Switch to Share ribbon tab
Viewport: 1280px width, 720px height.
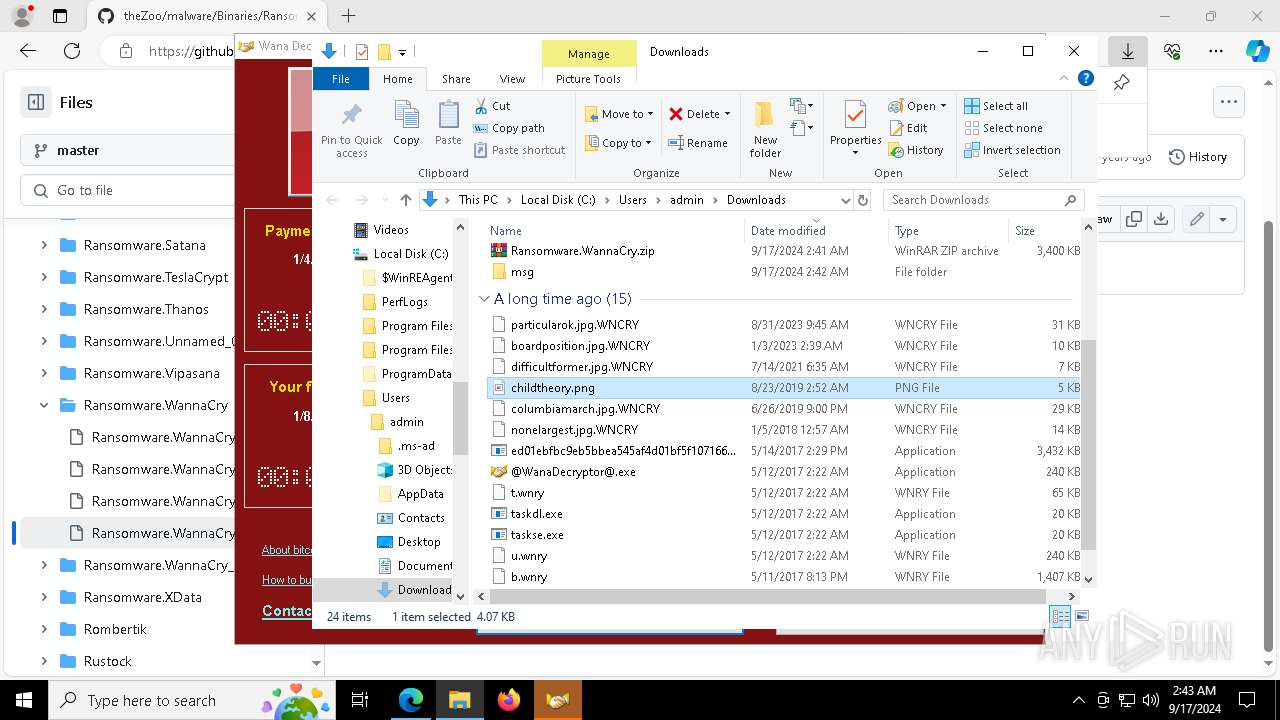click(456, 79)
